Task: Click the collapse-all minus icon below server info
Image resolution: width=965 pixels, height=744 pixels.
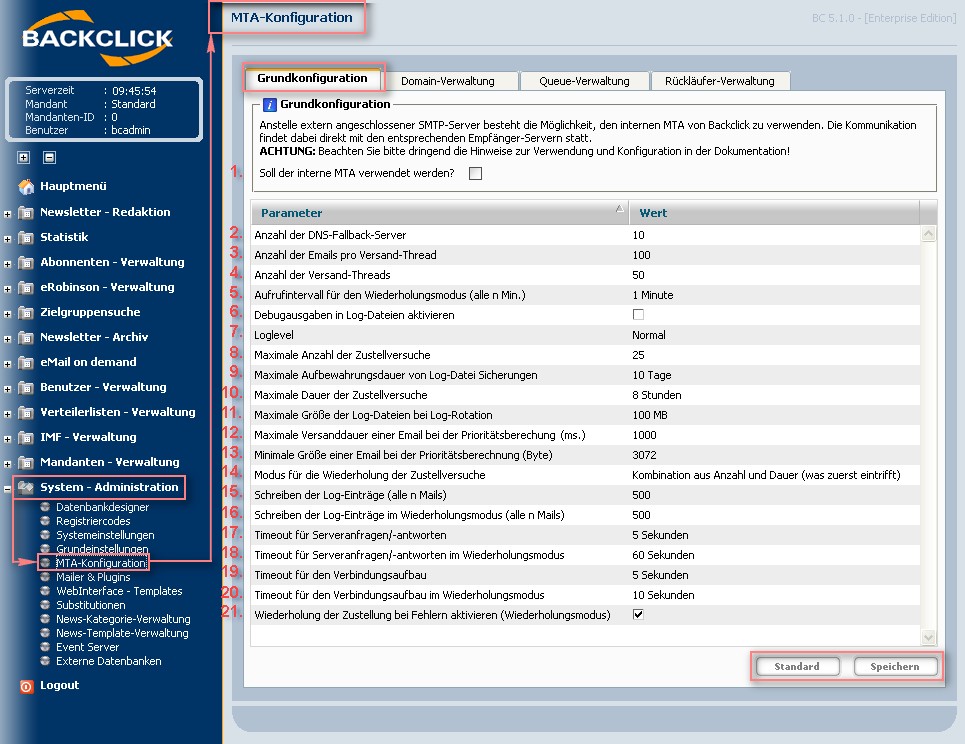Action: [50, 158]
